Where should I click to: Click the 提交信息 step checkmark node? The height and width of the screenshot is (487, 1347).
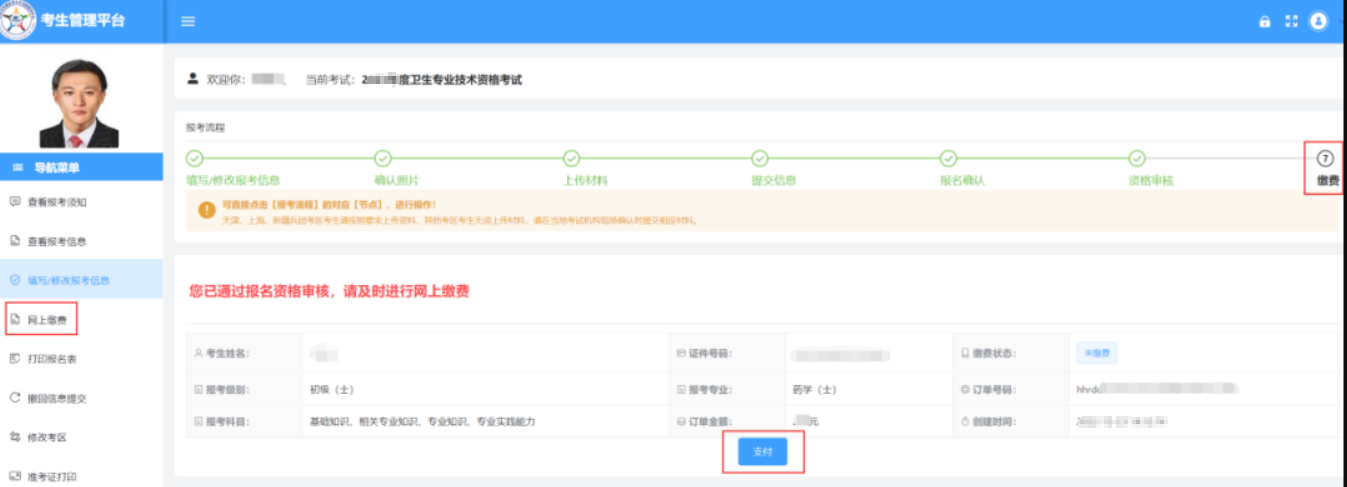click(760, 158)
